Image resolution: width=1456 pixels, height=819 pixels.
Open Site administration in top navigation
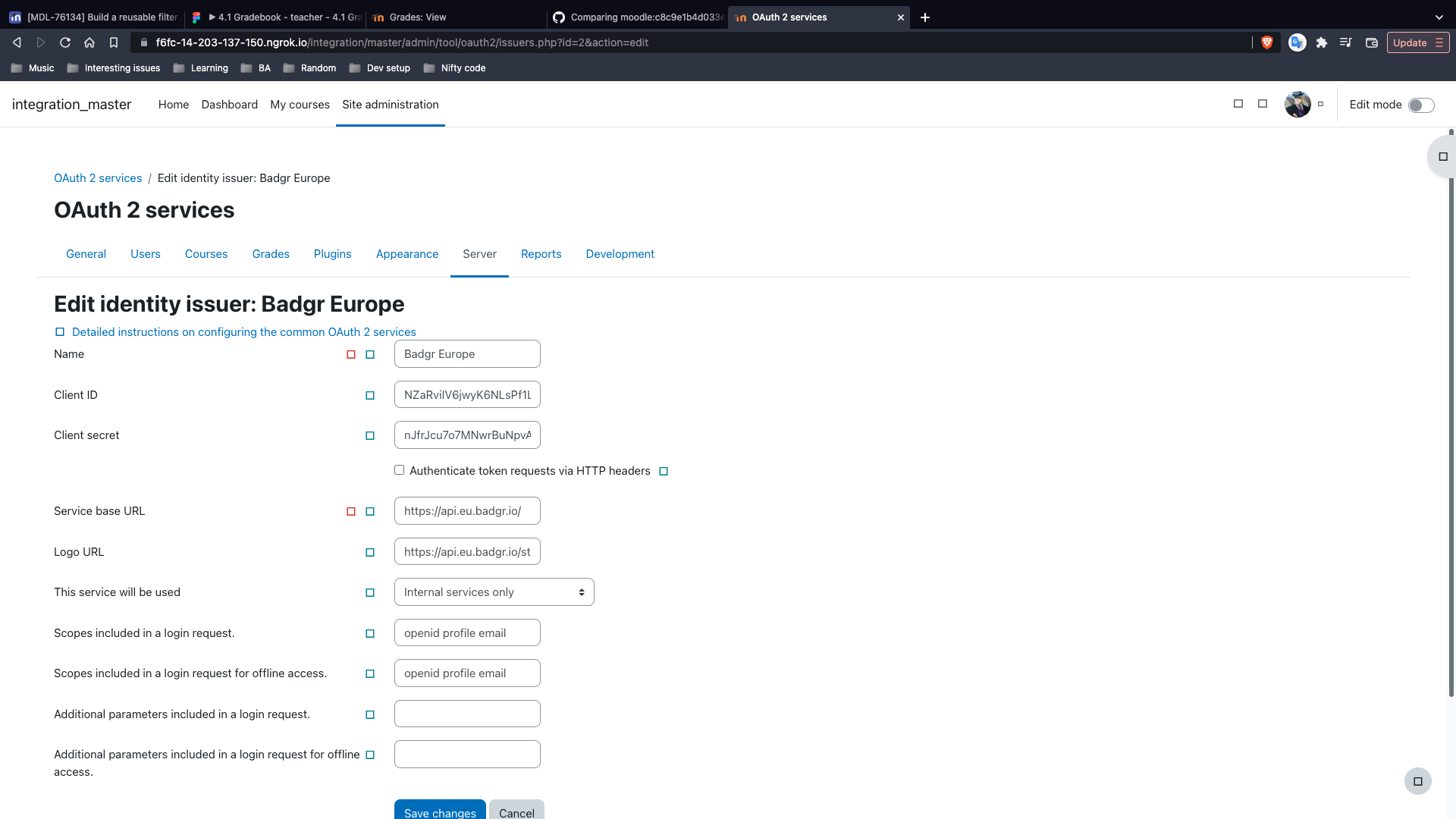391,105
